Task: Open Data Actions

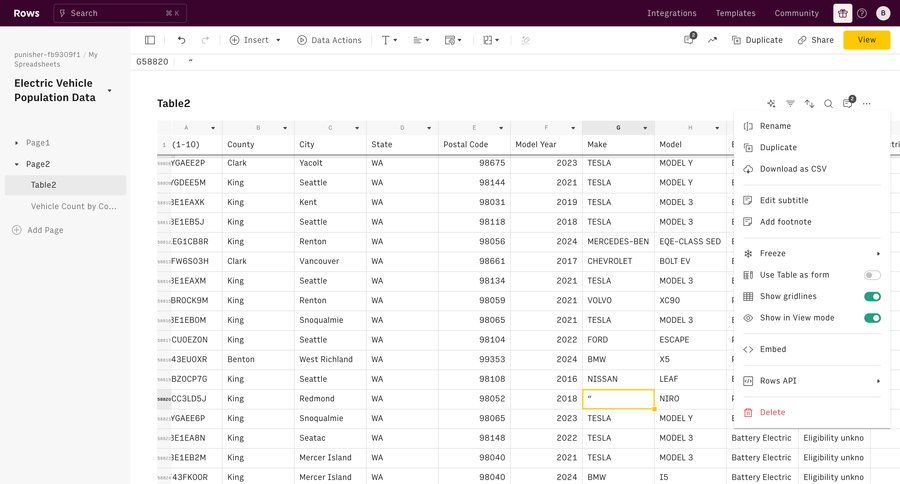Action: 329,40
